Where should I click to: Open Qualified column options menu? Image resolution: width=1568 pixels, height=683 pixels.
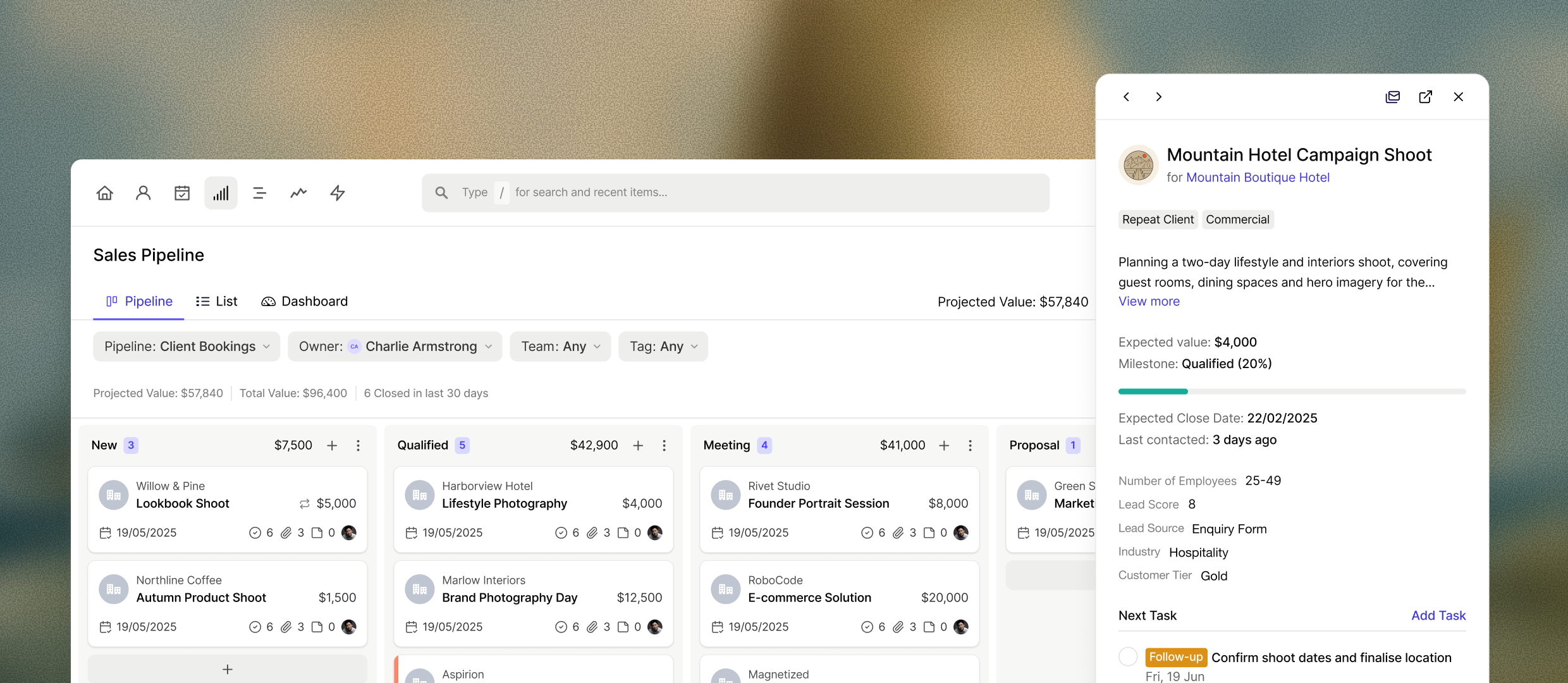click(665, 446)
